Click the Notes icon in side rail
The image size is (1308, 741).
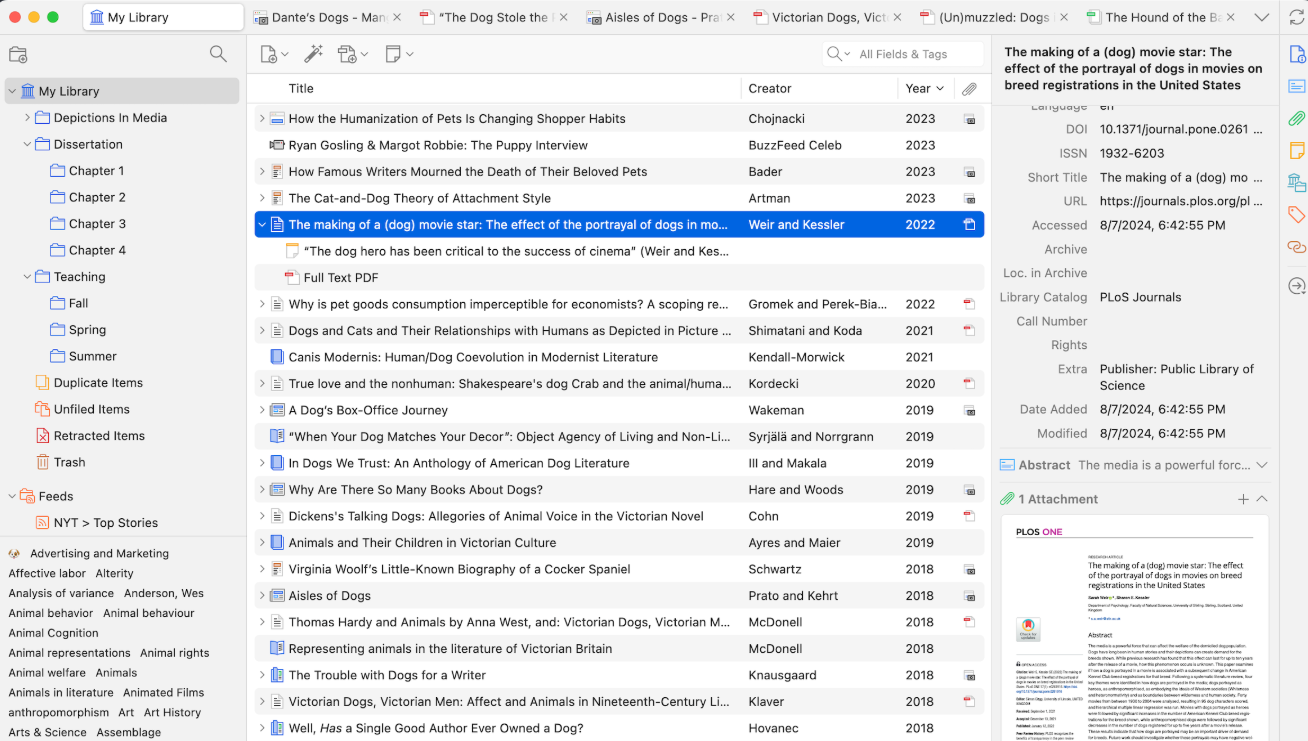[x=1296, y=150]
